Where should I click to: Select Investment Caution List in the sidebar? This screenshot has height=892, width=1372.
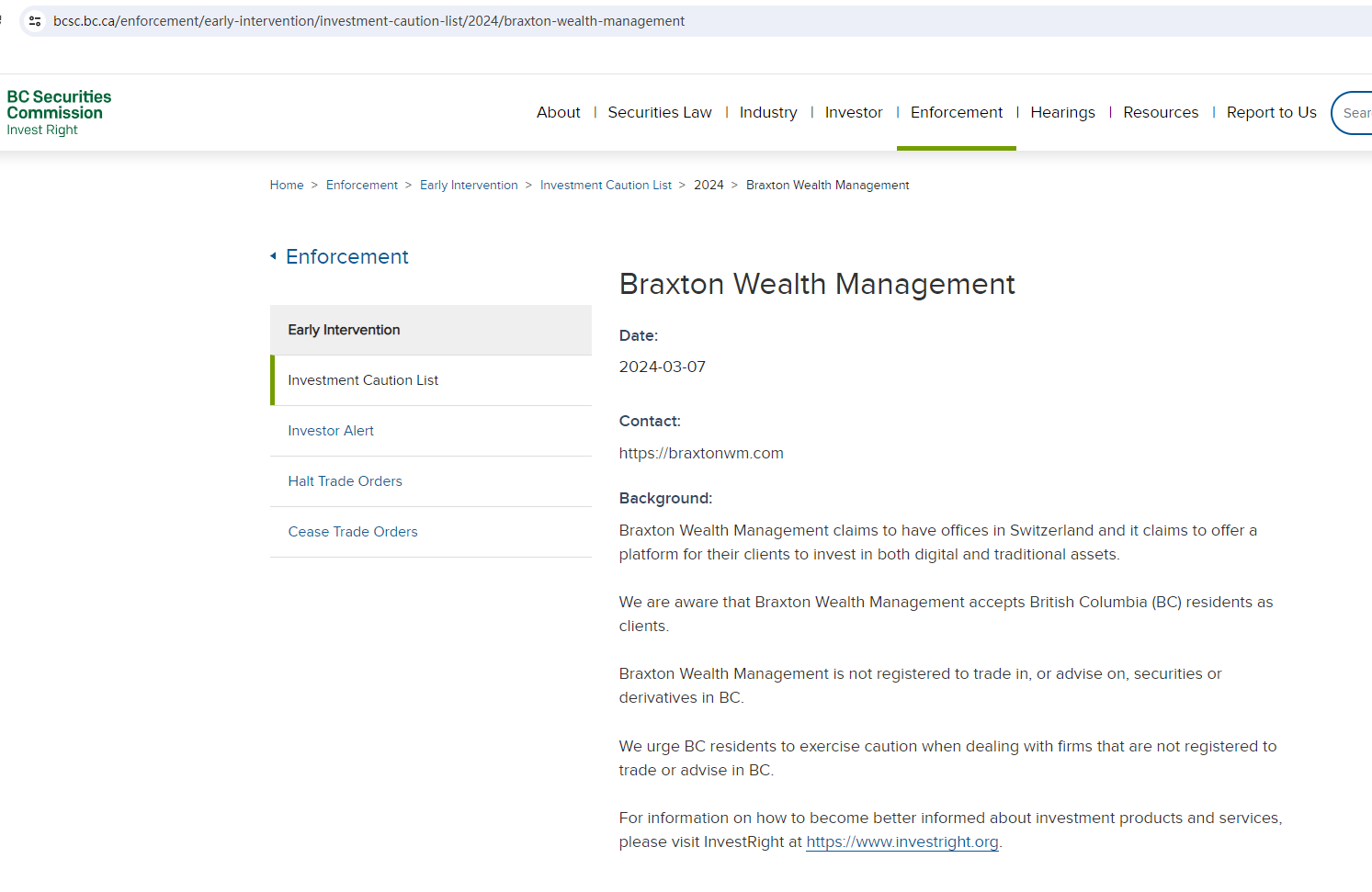tap(431, 380)
